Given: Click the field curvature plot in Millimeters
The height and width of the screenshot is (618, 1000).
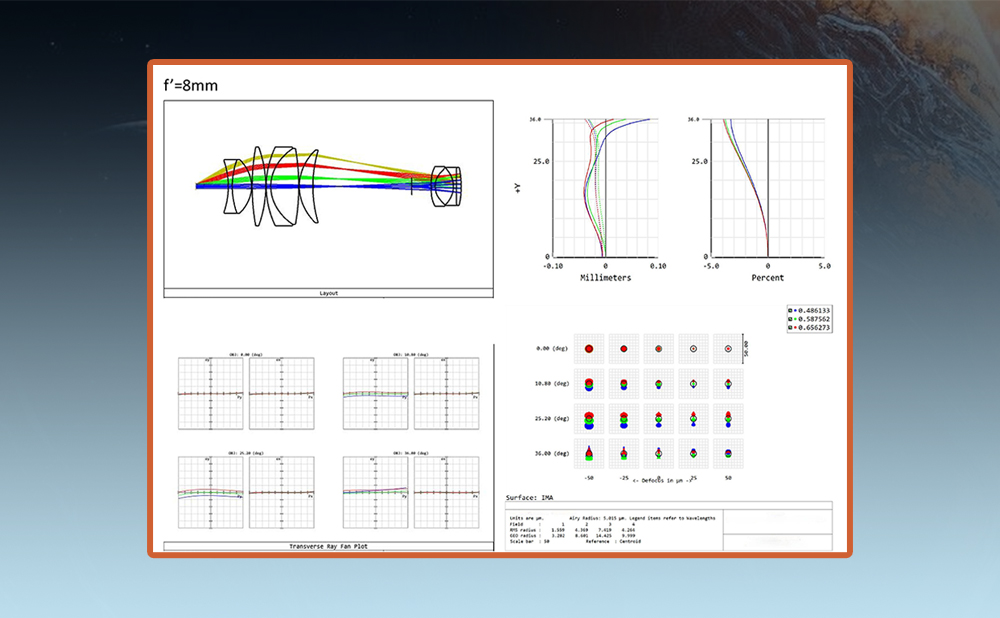Looking at the screenshot, I should pos(605,188).
